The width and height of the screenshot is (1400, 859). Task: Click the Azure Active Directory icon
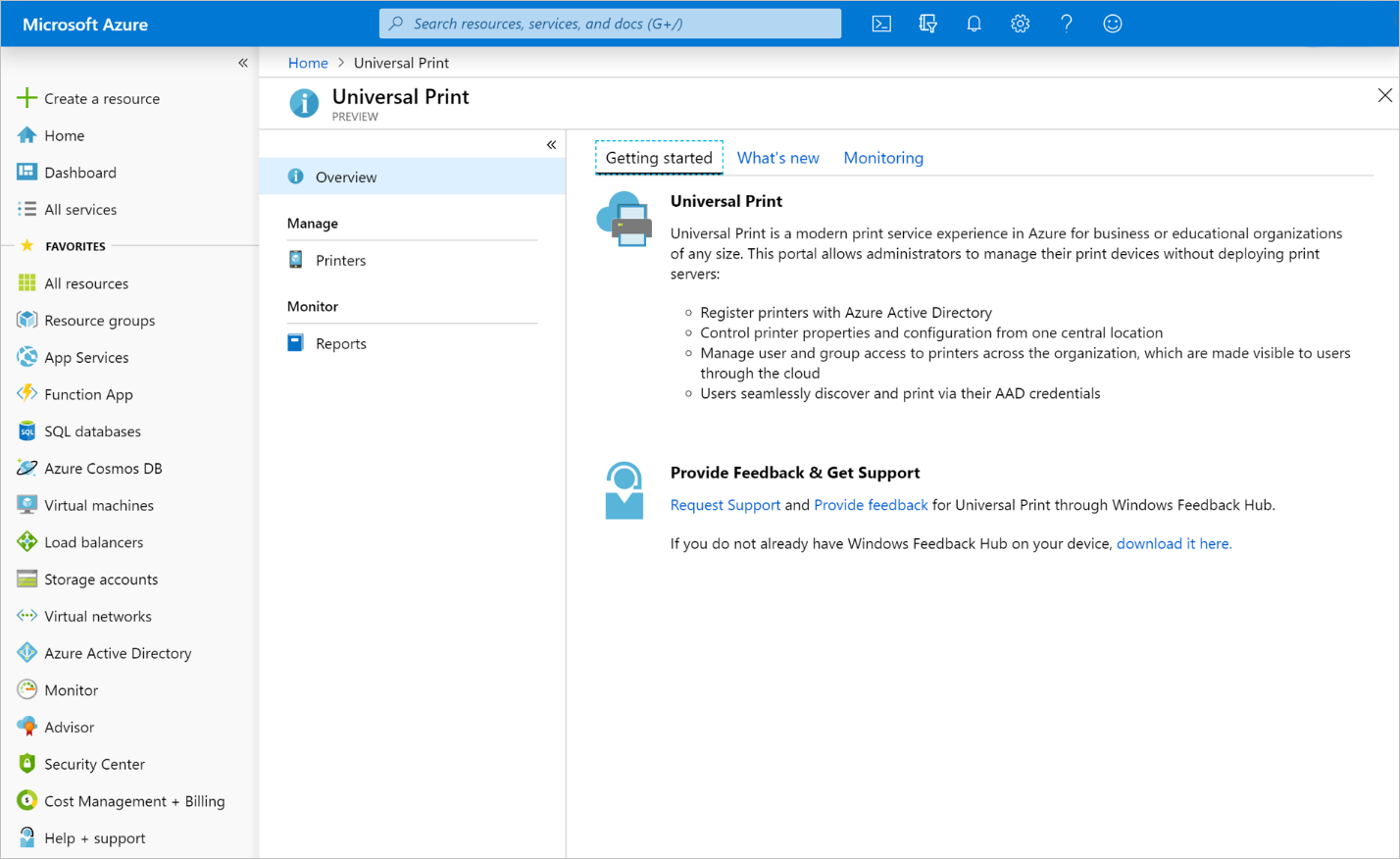point(26,653)
